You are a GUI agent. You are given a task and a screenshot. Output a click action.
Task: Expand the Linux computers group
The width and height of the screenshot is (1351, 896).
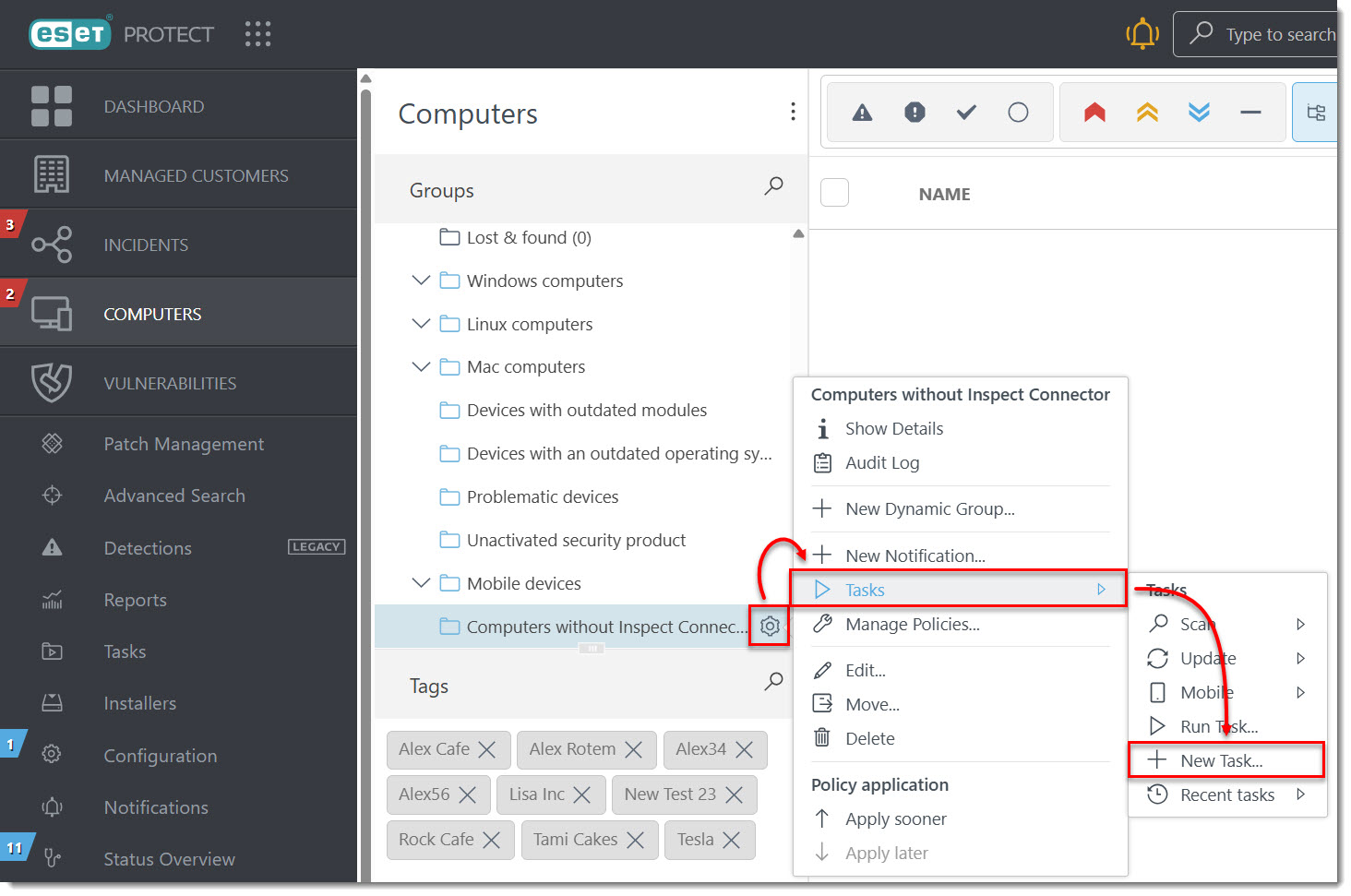[421, 324]
